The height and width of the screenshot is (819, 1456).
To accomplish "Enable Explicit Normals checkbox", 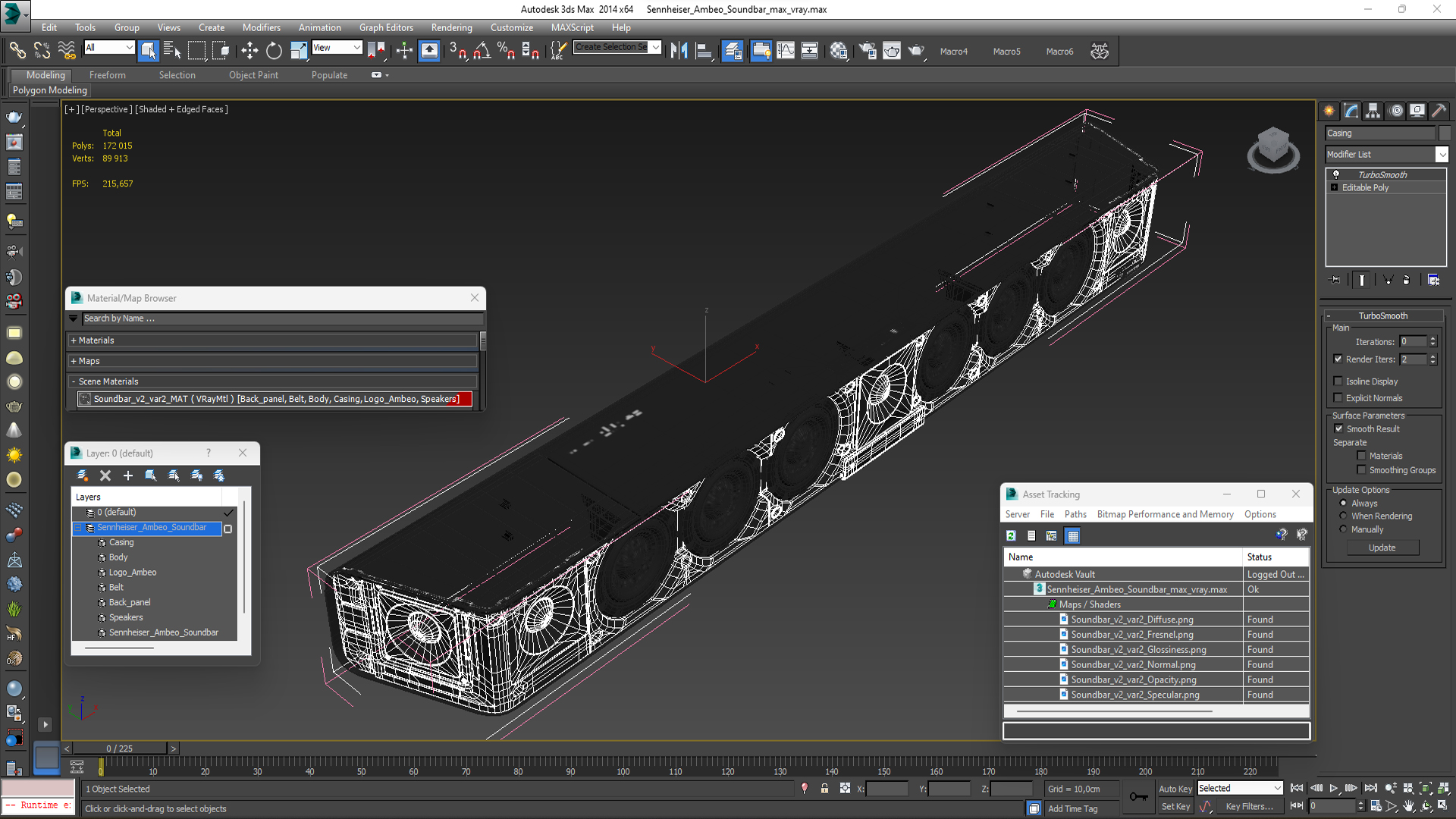I will 1338,398.
